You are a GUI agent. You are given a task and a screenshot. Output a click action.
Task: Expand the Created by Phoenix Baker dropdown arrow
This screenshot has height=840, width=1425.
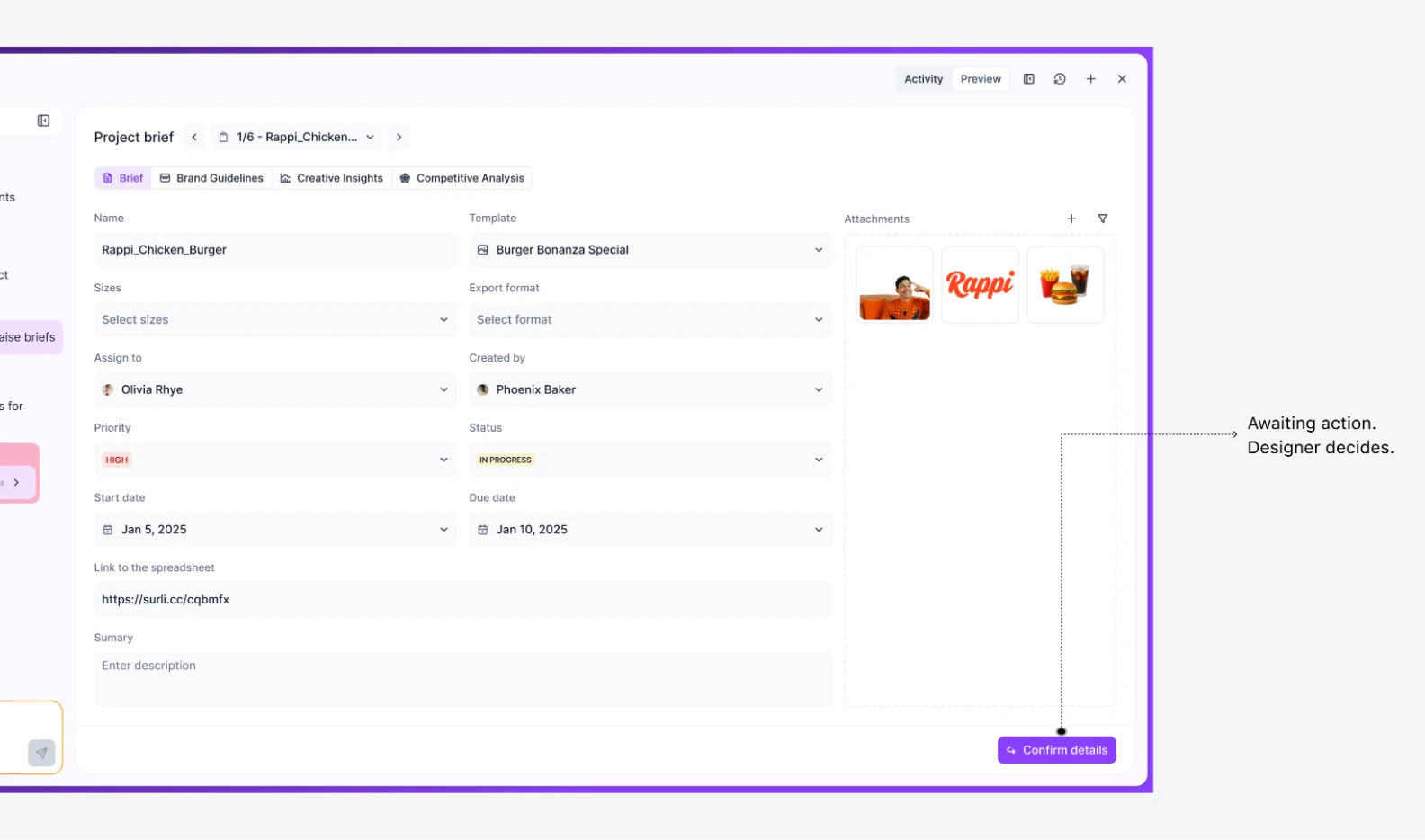(x=819, y=389)
